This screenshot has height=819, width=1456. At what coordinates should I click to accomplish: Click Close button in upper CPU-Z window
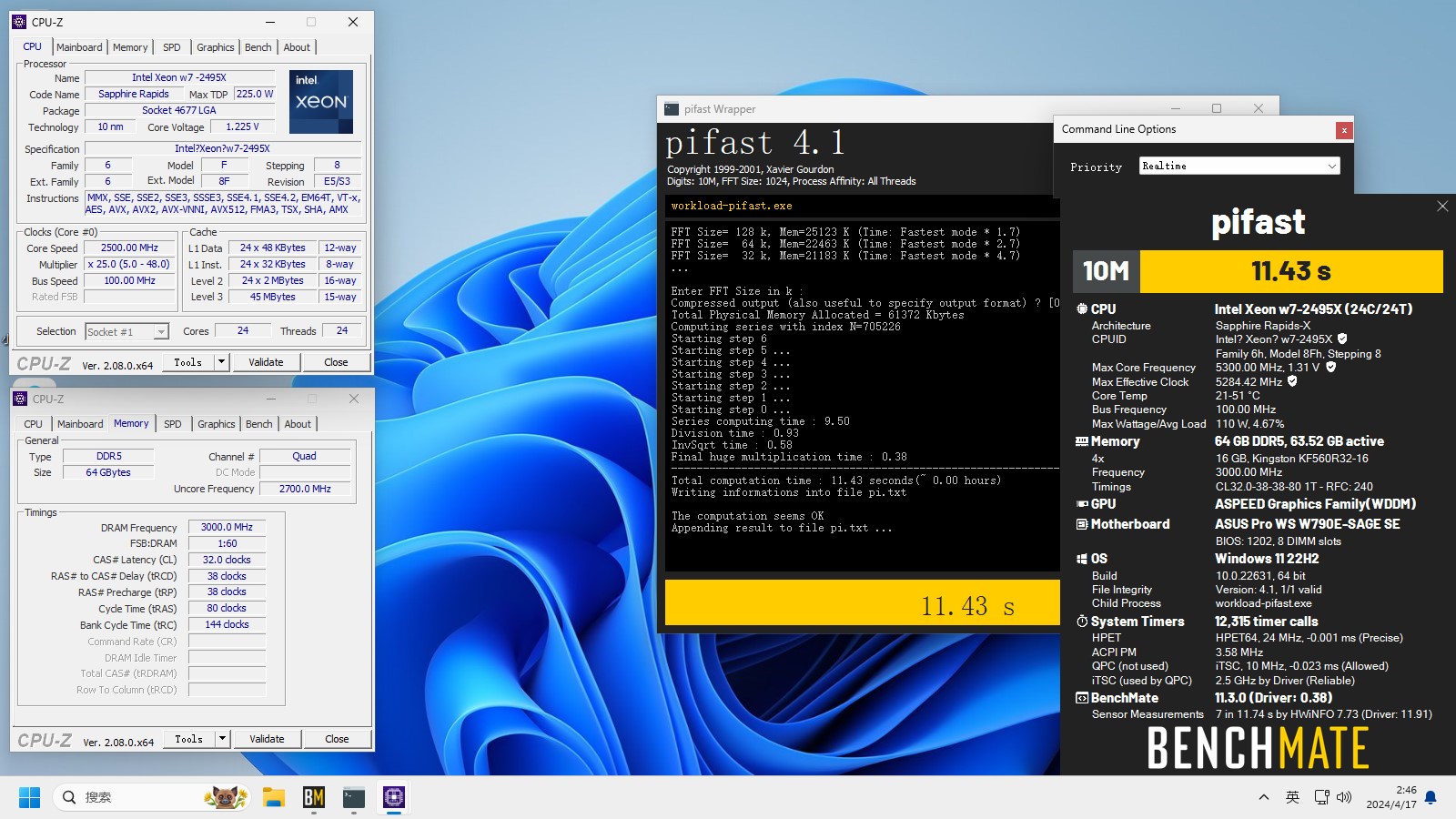pos(336,362)
